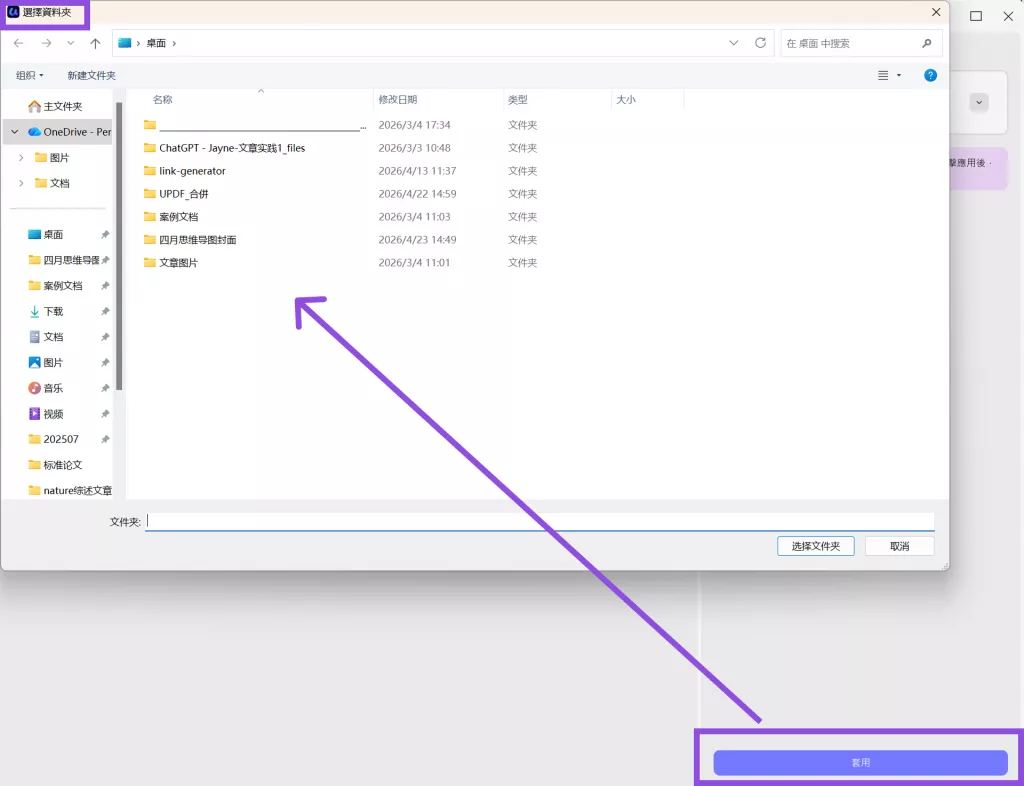
Task: Select the link-generator folder
Action: [x=185, y=171]
